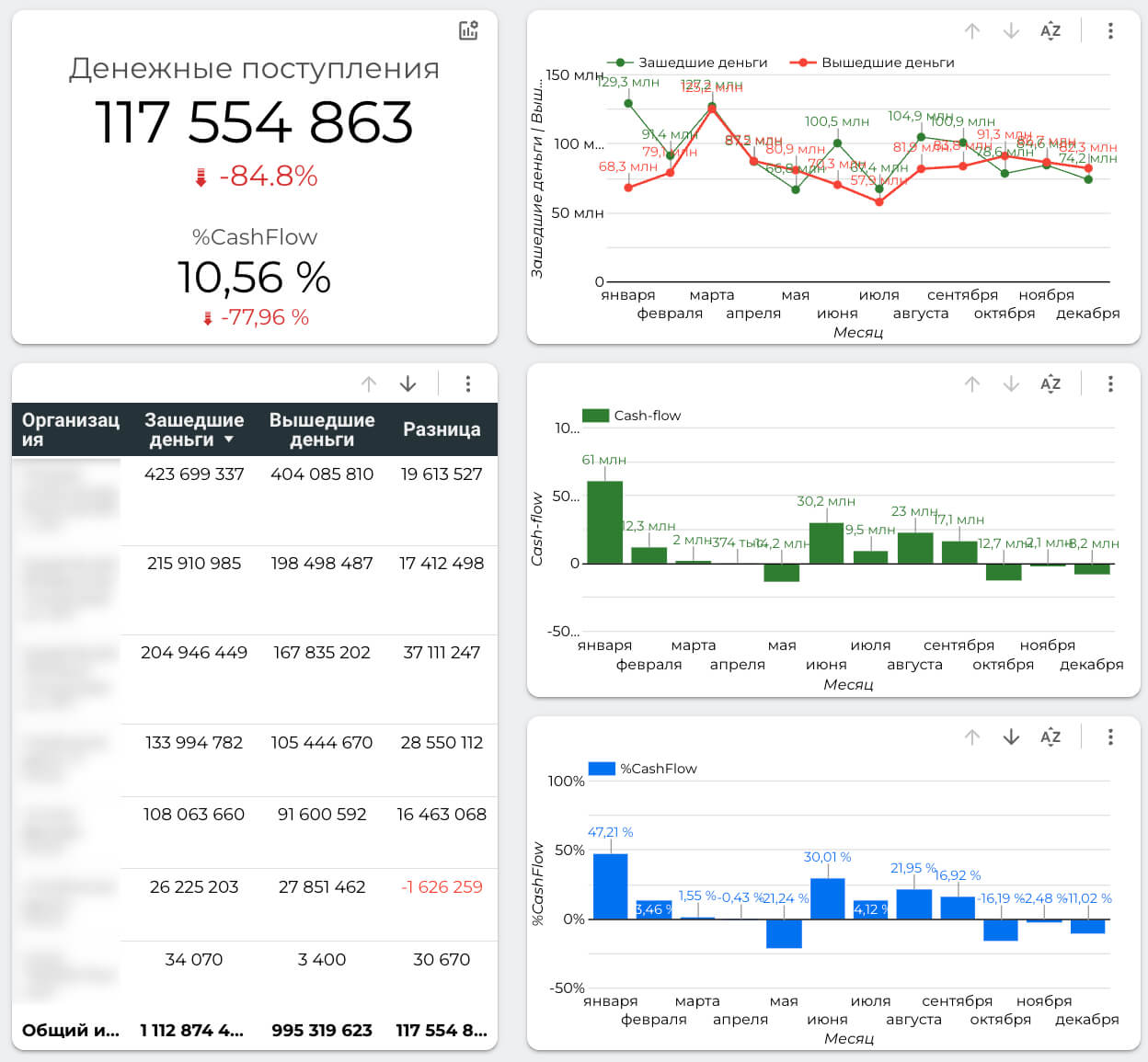Open three-dot menu on %CashFlow chart

(x=1110, y=737)
